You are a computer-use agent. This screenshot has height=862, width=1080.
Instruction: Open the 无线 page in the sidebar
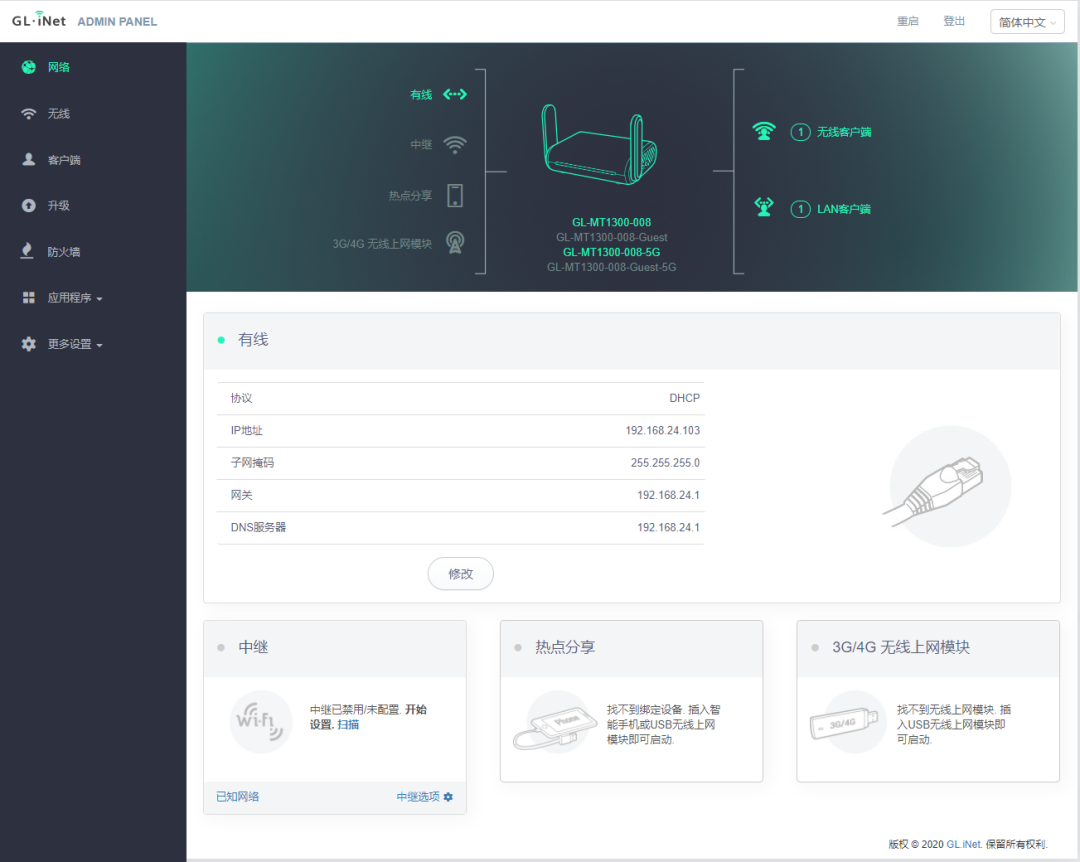click(x=59, y=114)
